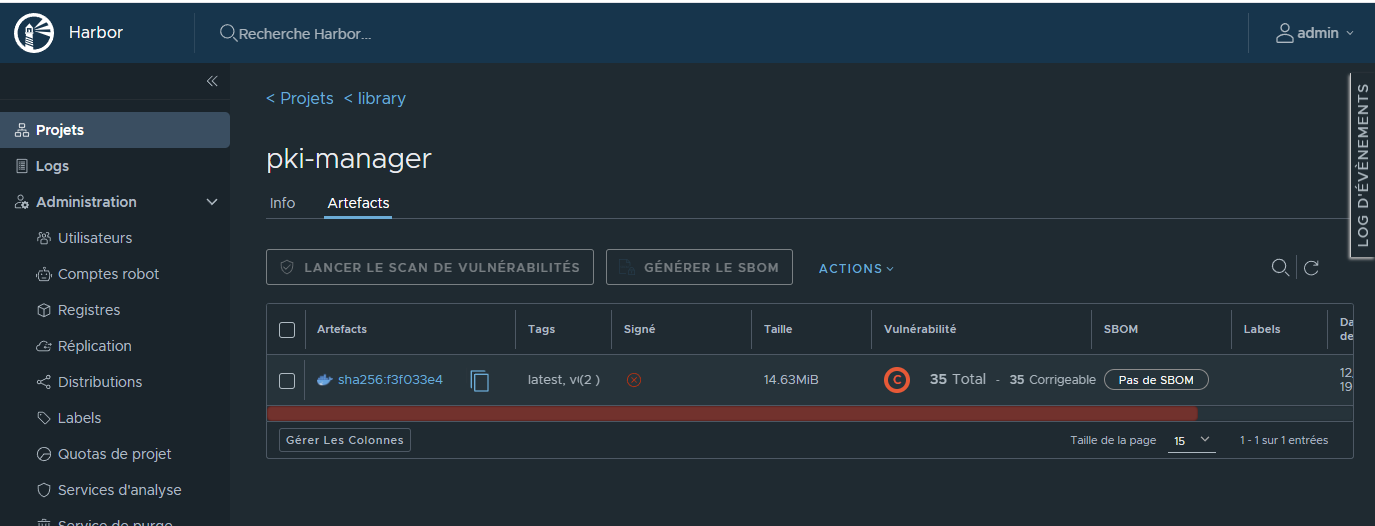Change the page size dropdown

click(x=1192, y=440)
